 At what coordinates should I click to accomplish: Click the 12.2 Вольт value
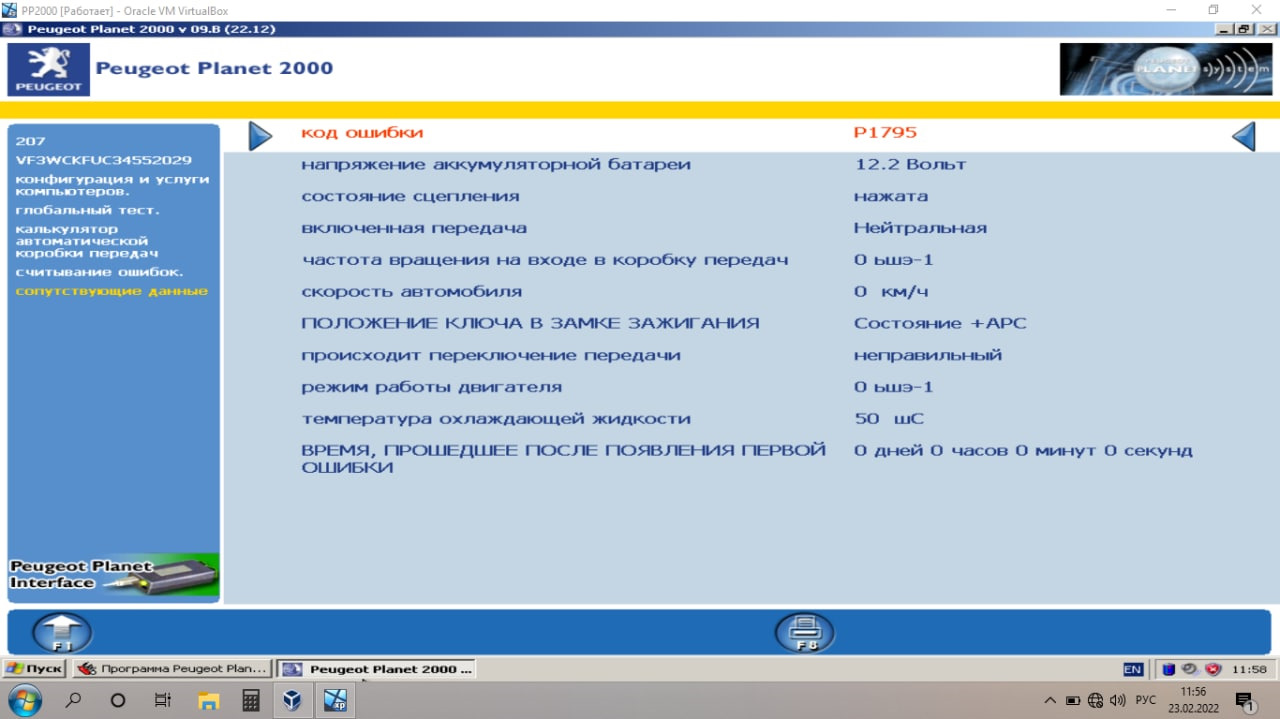(x=910, y=164)
